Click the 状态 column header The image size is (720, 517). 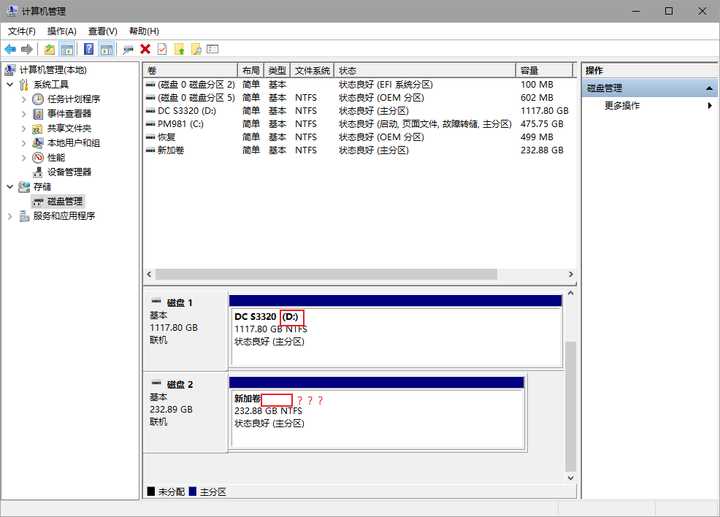425,70
